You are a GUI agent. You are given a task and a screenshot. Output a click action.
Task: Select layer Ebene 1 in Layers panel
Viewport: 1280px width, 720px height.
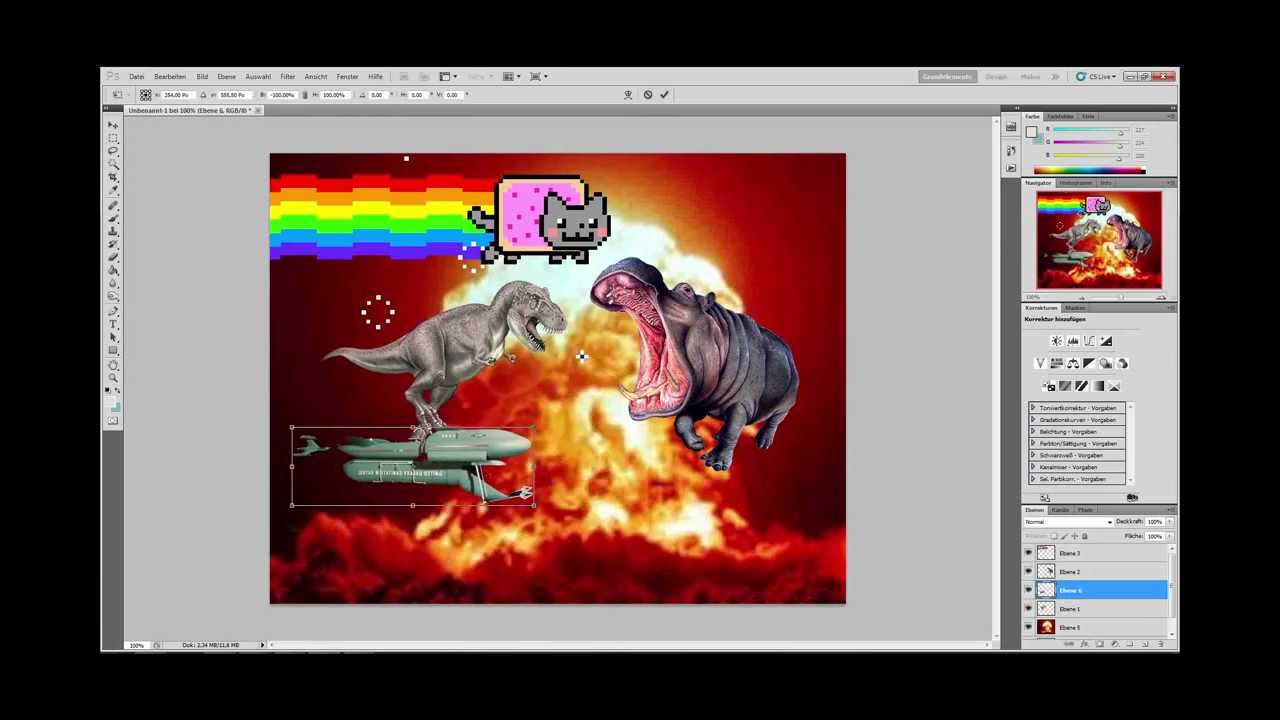(x=1095, y=608)
